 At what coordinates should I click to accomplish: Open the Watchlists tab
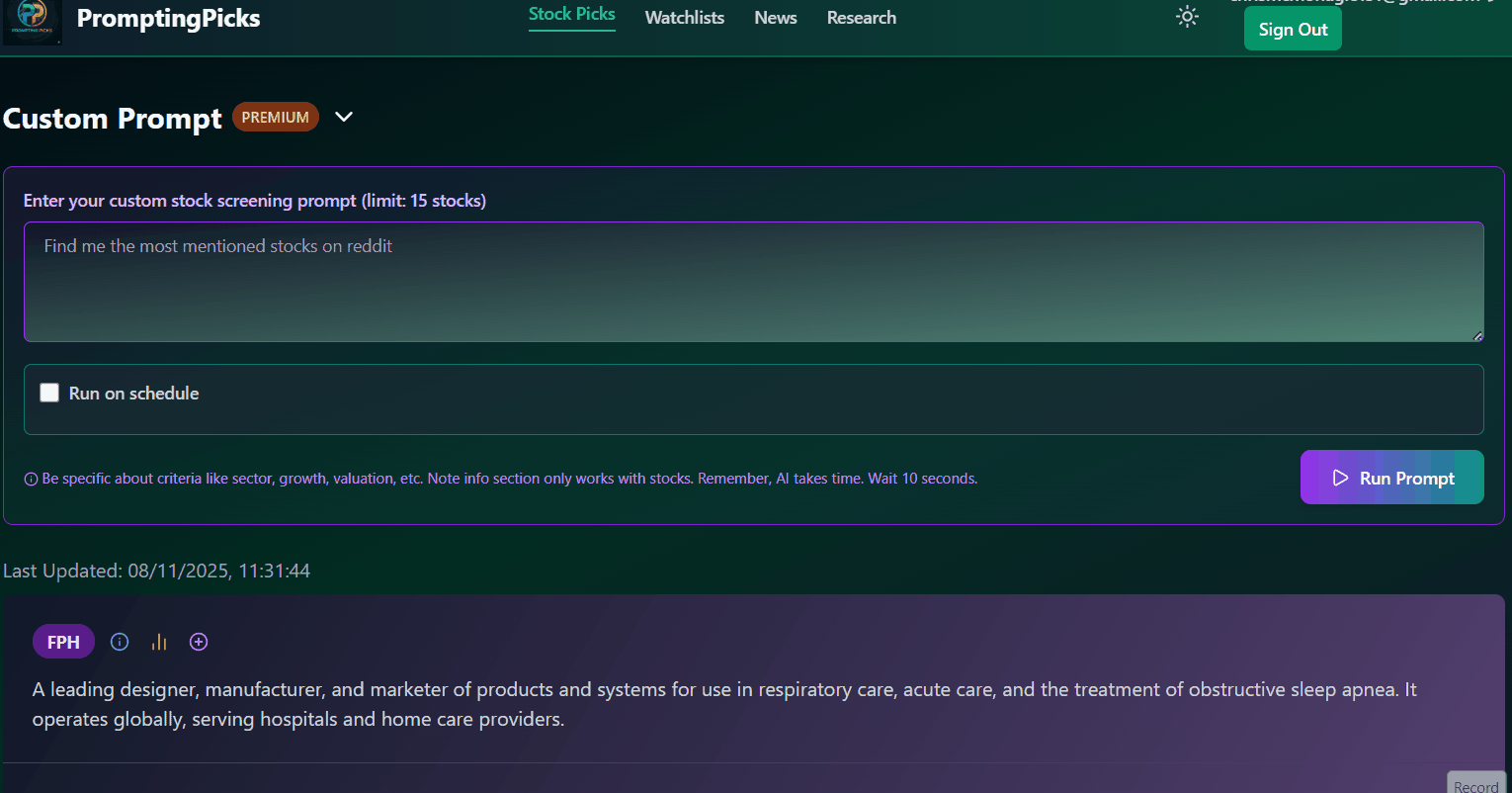(x=684, y=18)
